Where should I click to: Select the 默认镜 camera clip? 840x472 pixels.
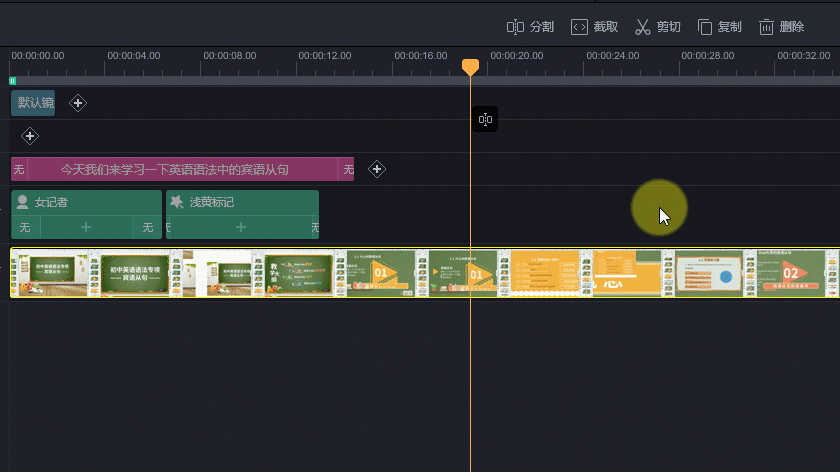click(x=34, y=103)
